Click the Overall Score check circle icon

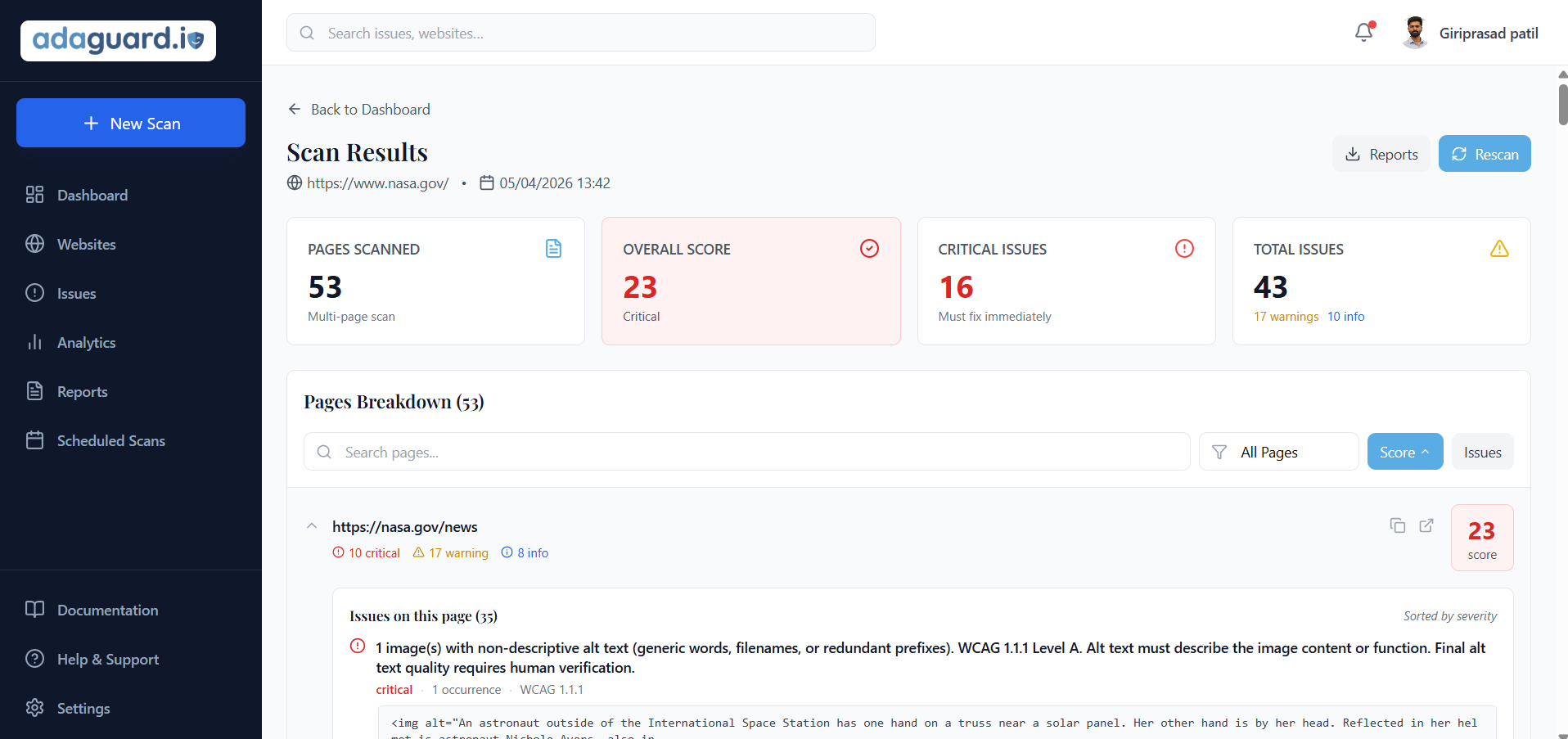(x=869, y=248)
